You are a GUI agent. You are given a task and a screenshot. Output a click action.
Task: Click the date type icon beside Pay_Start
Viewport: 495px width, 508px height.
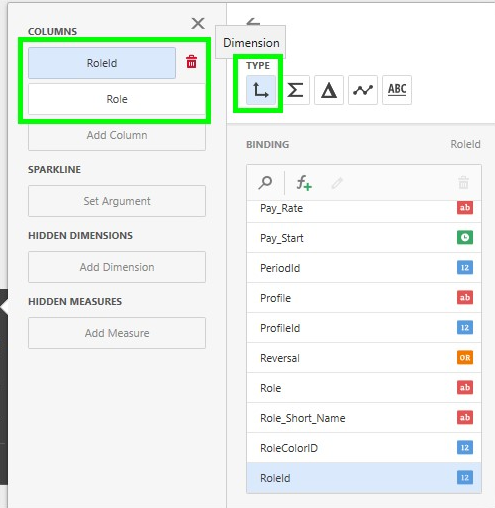465,237
